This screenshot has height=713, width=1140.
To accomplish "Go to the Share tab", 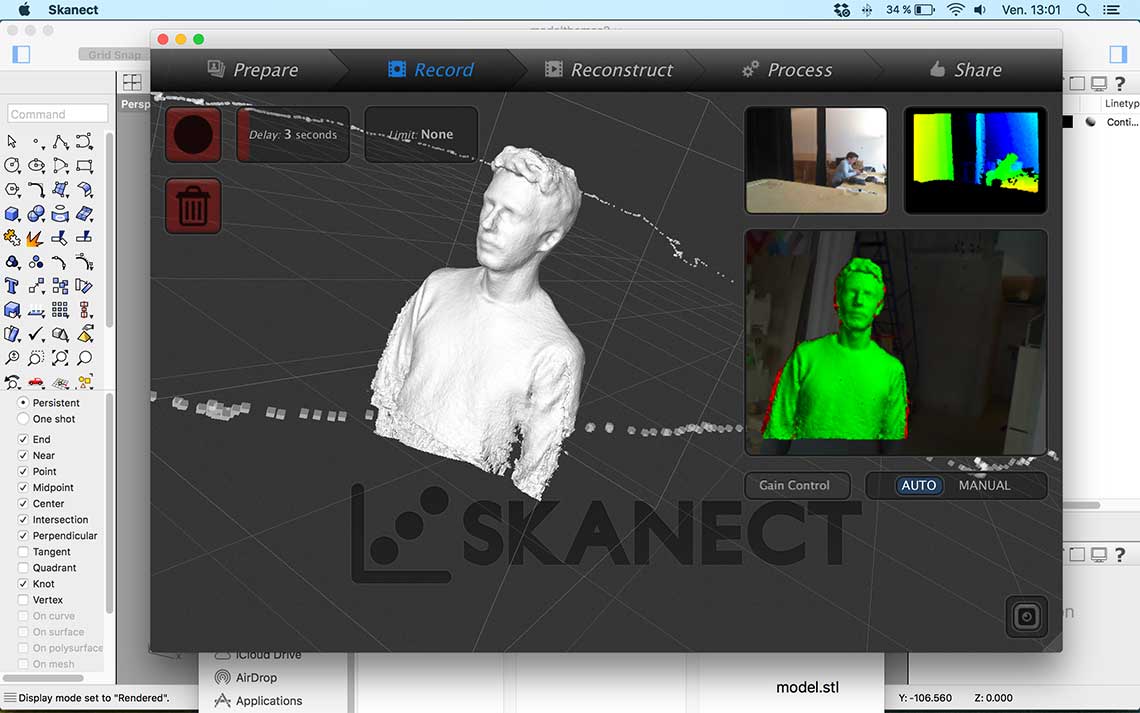I will click(966, 70).
